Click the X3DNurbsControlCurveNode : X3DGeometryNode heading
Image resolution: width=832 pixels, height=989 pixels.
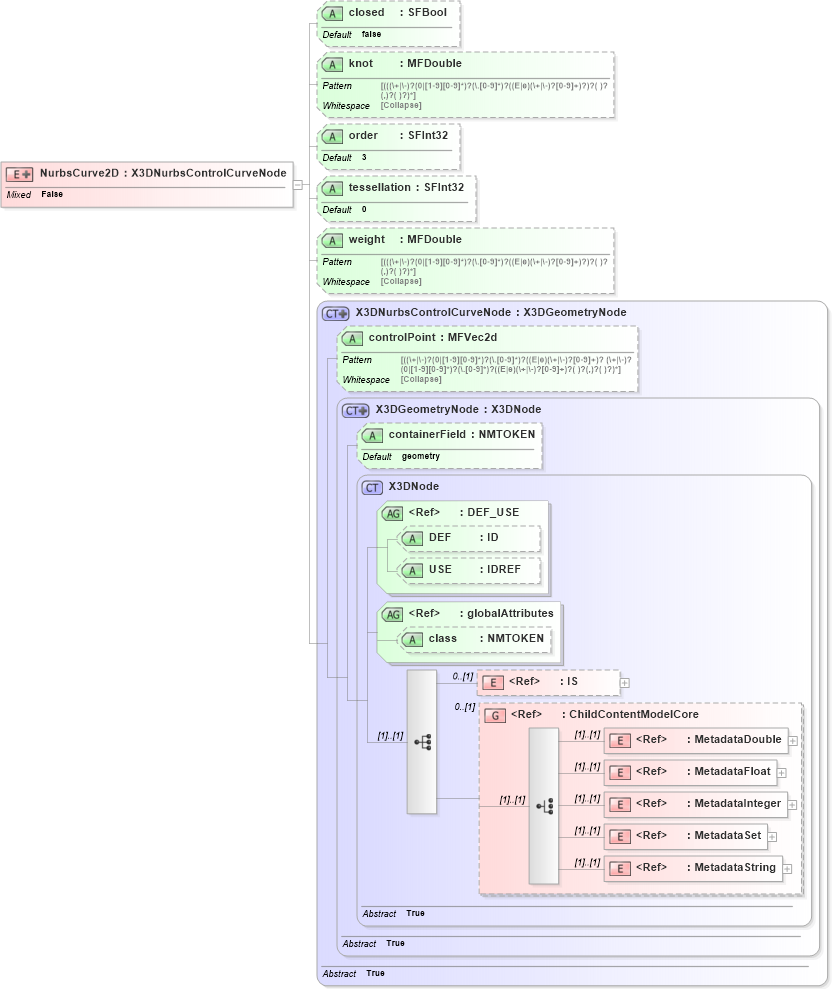click(x=491, y=312)
